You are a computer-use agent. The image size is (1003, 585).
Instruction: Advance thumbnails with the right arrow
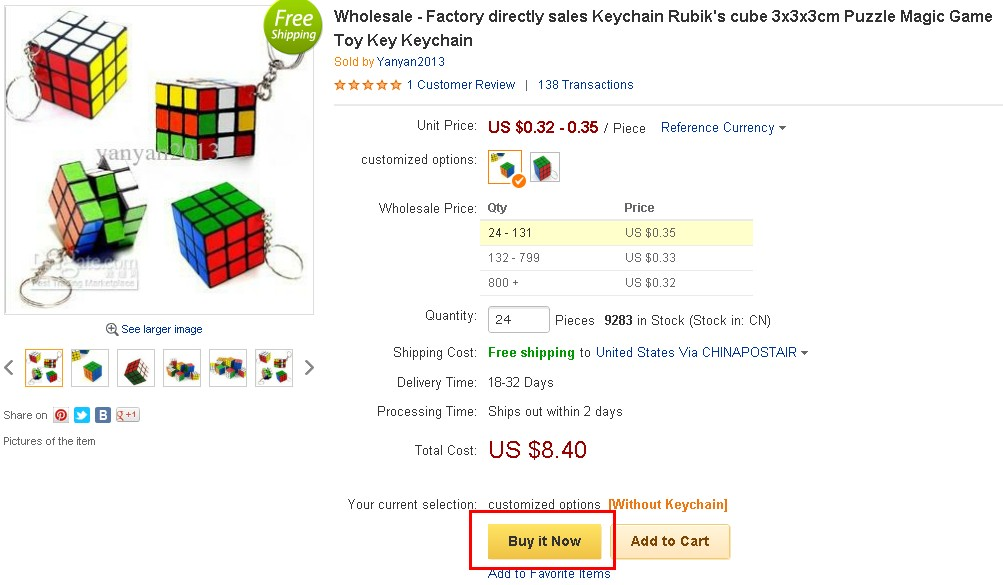(x=309, y=368)
